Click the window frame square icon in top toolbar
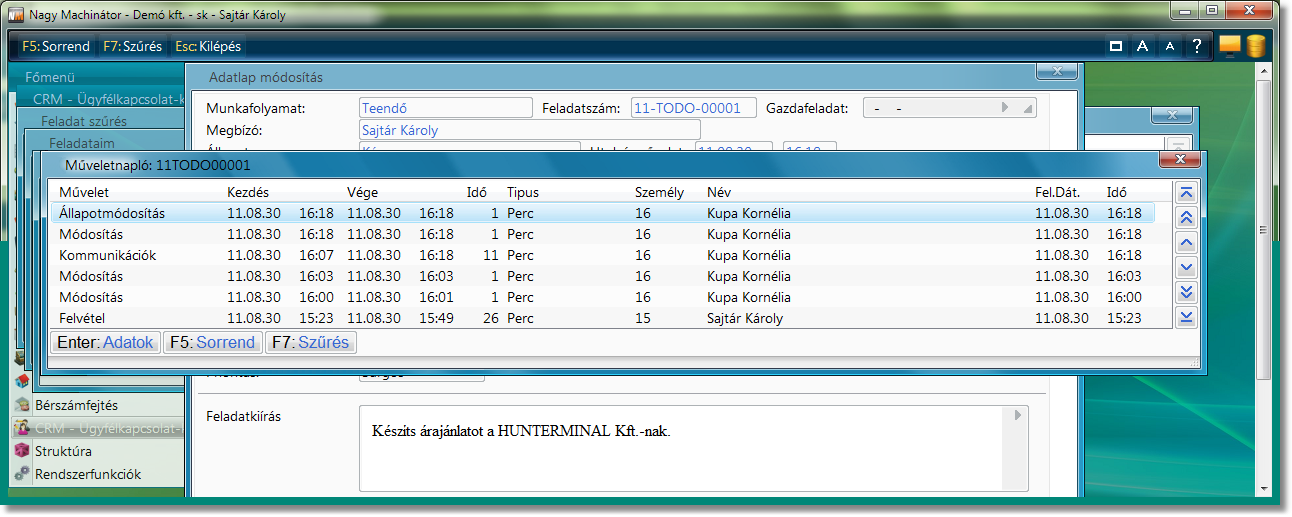 [x=1115, y=46]
